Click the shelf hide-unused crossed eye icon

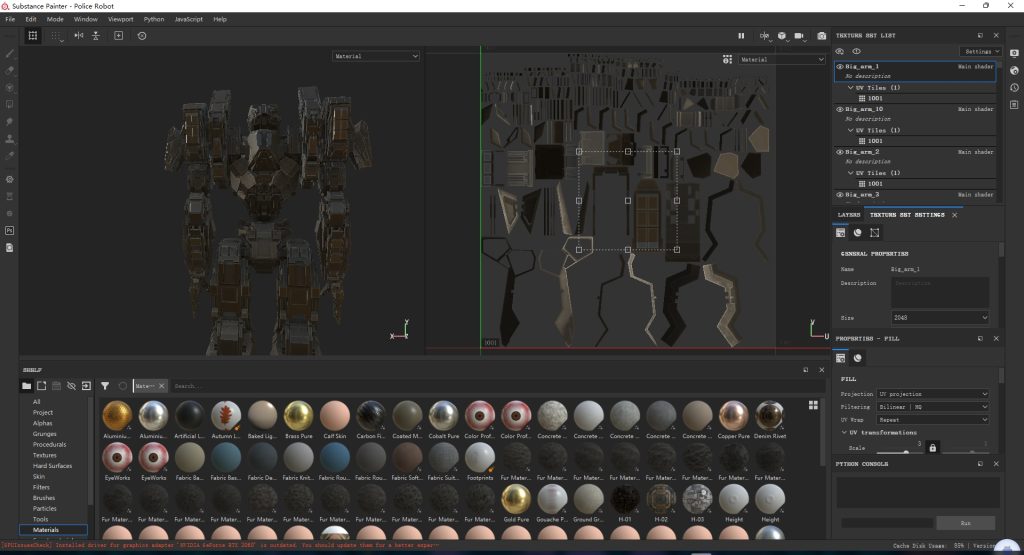71,386
